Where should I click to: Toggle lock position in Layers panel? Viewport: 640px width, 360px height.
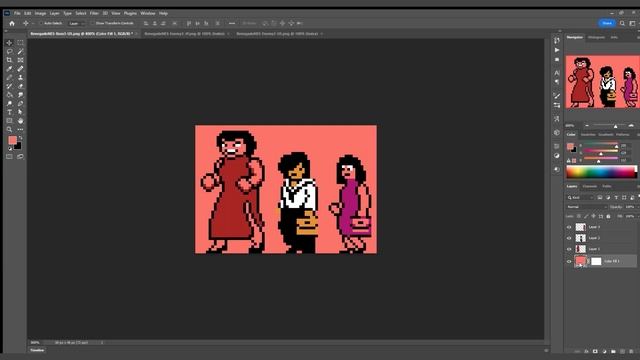(593, 216)
